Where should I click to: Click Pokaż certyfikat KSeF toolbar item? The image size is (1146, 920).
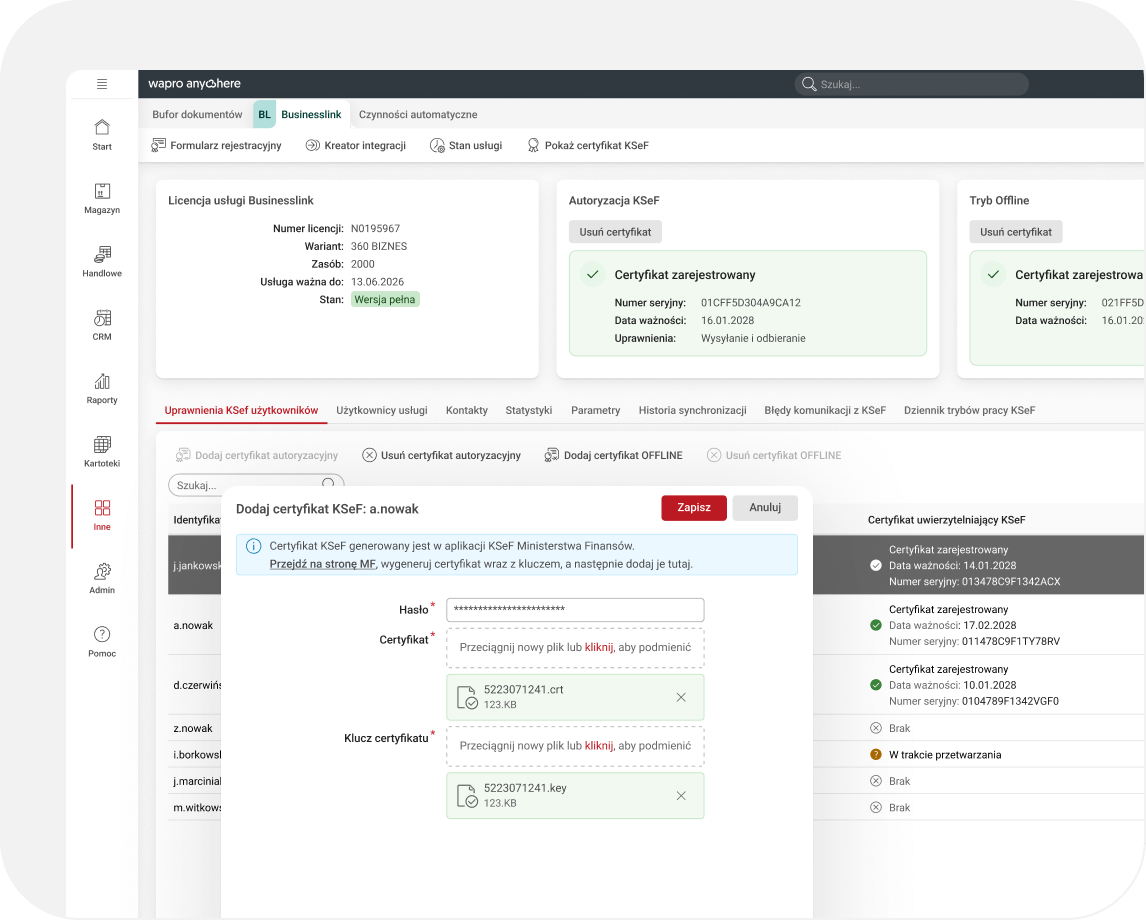pos(588,145)
